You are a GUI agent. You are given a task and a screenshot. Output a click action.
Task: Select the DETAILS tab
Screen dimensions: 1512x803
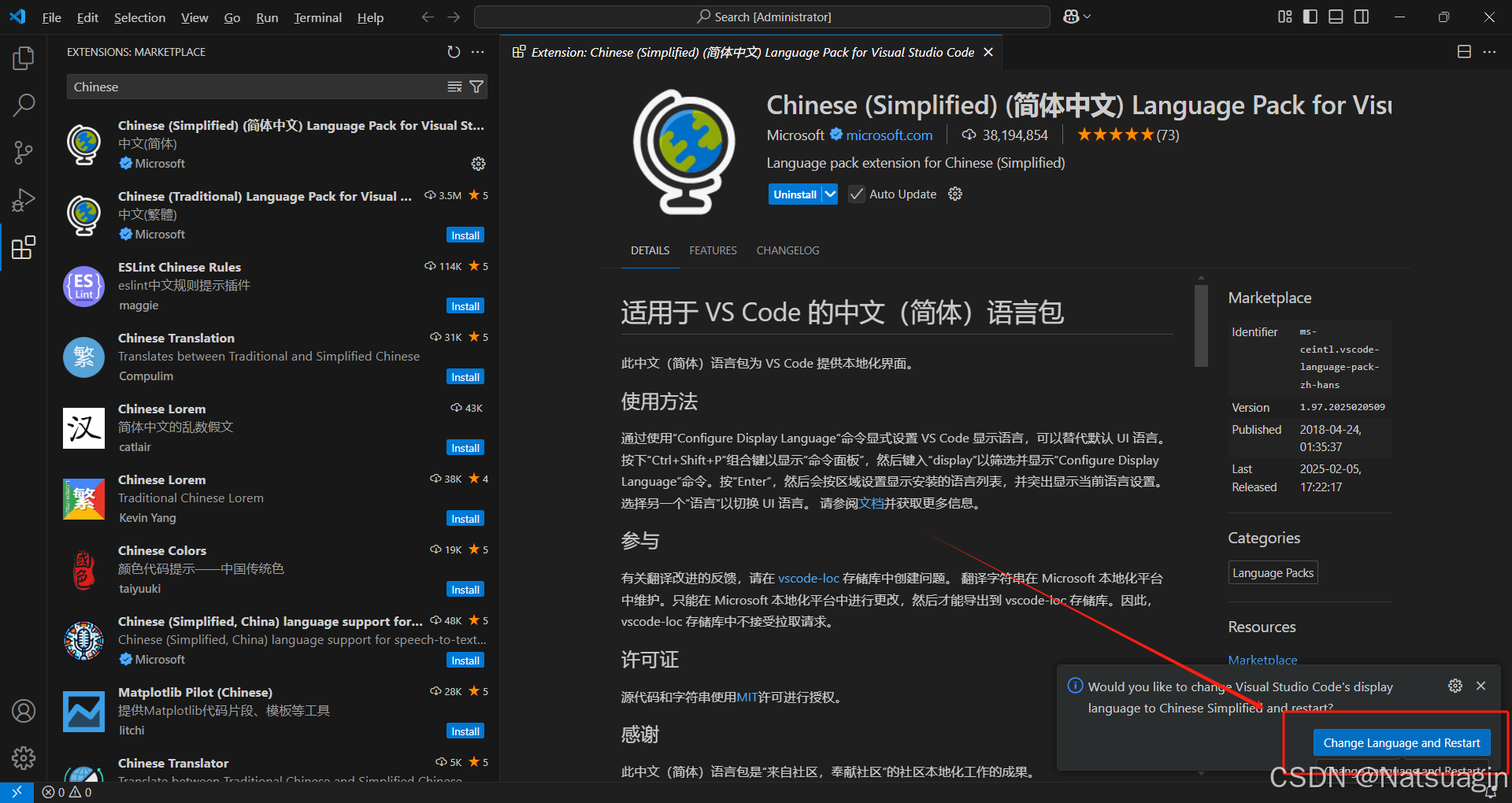pos(650,250)
